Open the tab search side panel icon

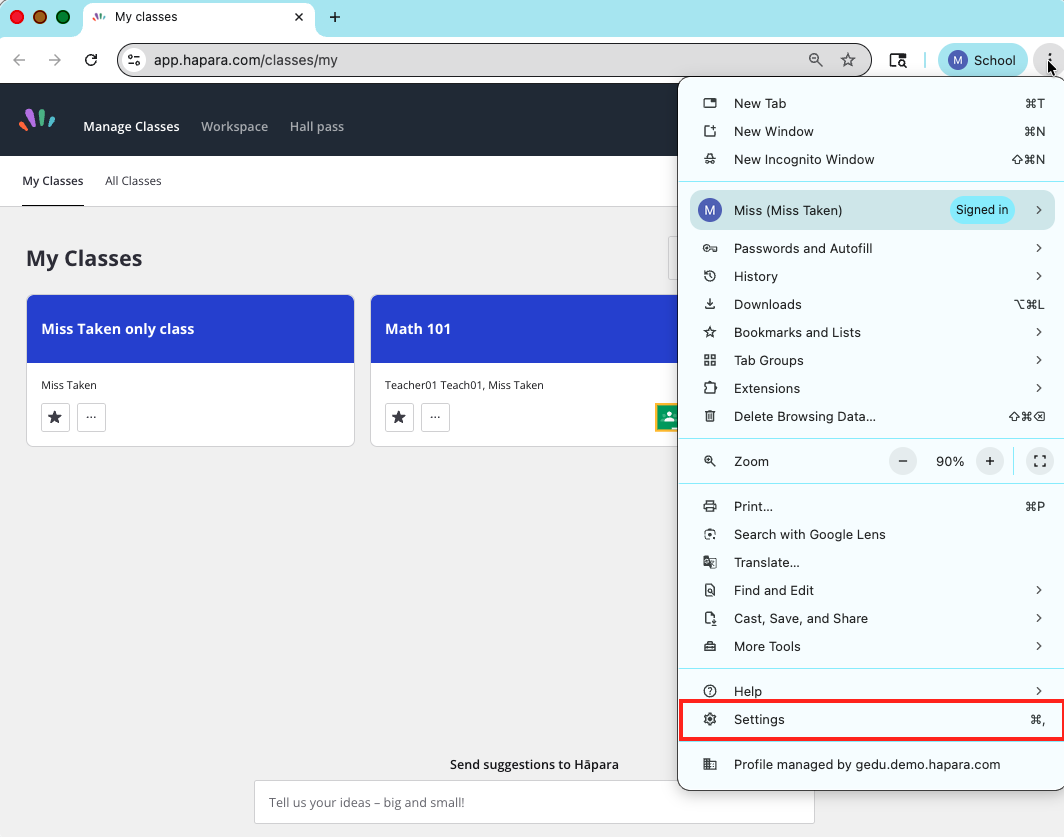pyautogui.click(x=898, y=60)
